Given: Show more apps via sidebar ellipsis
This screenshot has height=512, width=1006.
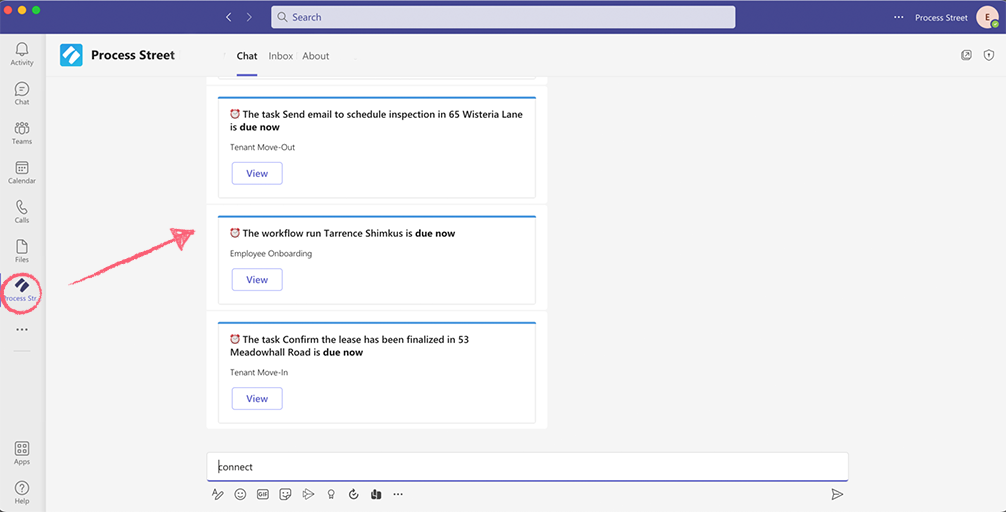Looking at the screenshot, I should pyautogui.click(x=22, y=330).
